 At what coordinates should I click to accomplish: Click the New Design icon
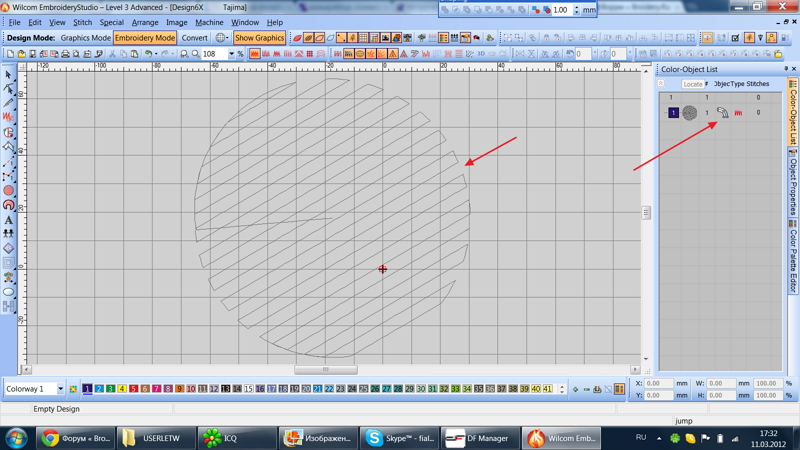pyautogui.click(x=10, y=54)
